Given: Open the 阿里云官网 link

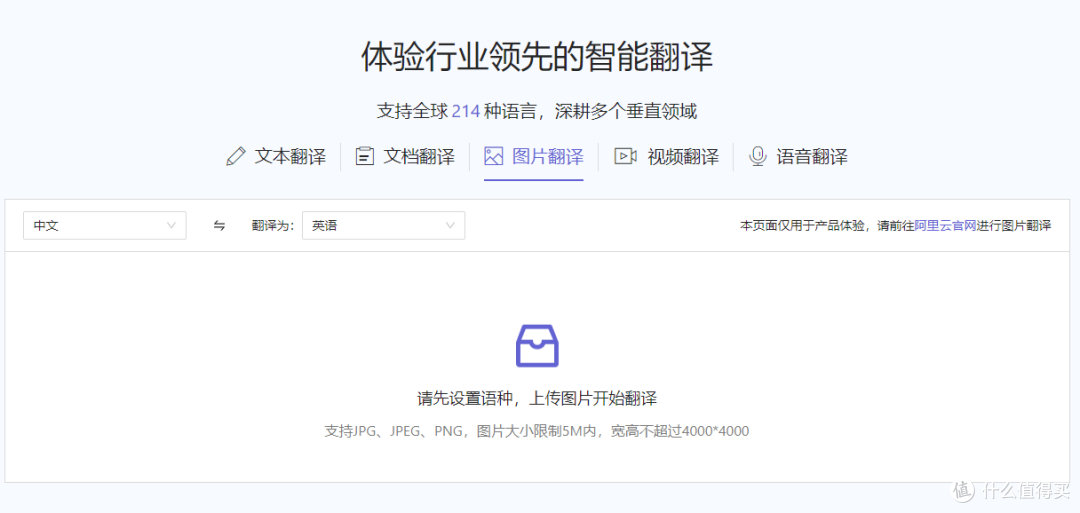Looking at the screenshot, I should click(946, 225).
